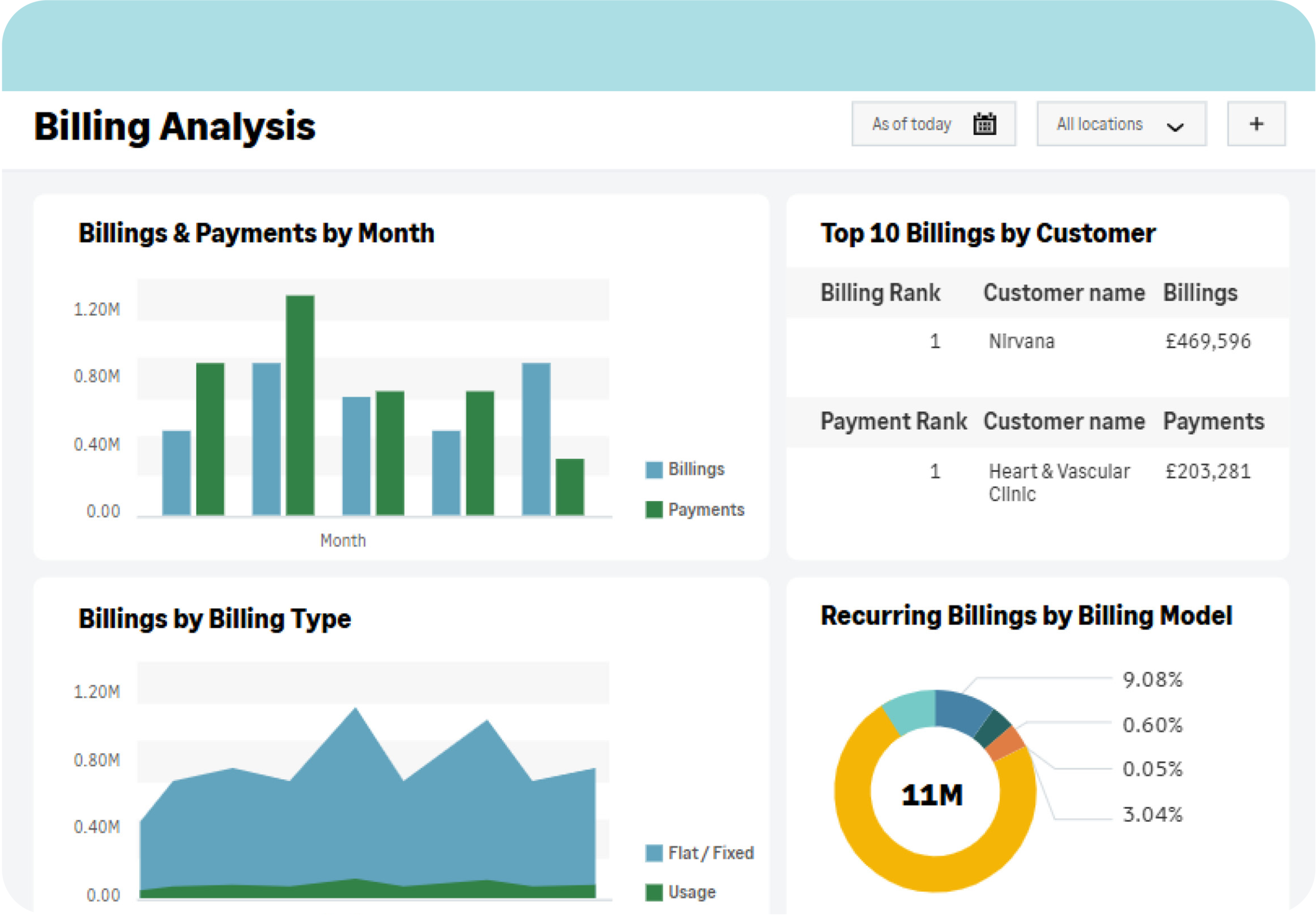Image resolution: width=1316 pixels, height=916 pixels.
Task: Click the 11M donut center total
Action: point(932,796)
